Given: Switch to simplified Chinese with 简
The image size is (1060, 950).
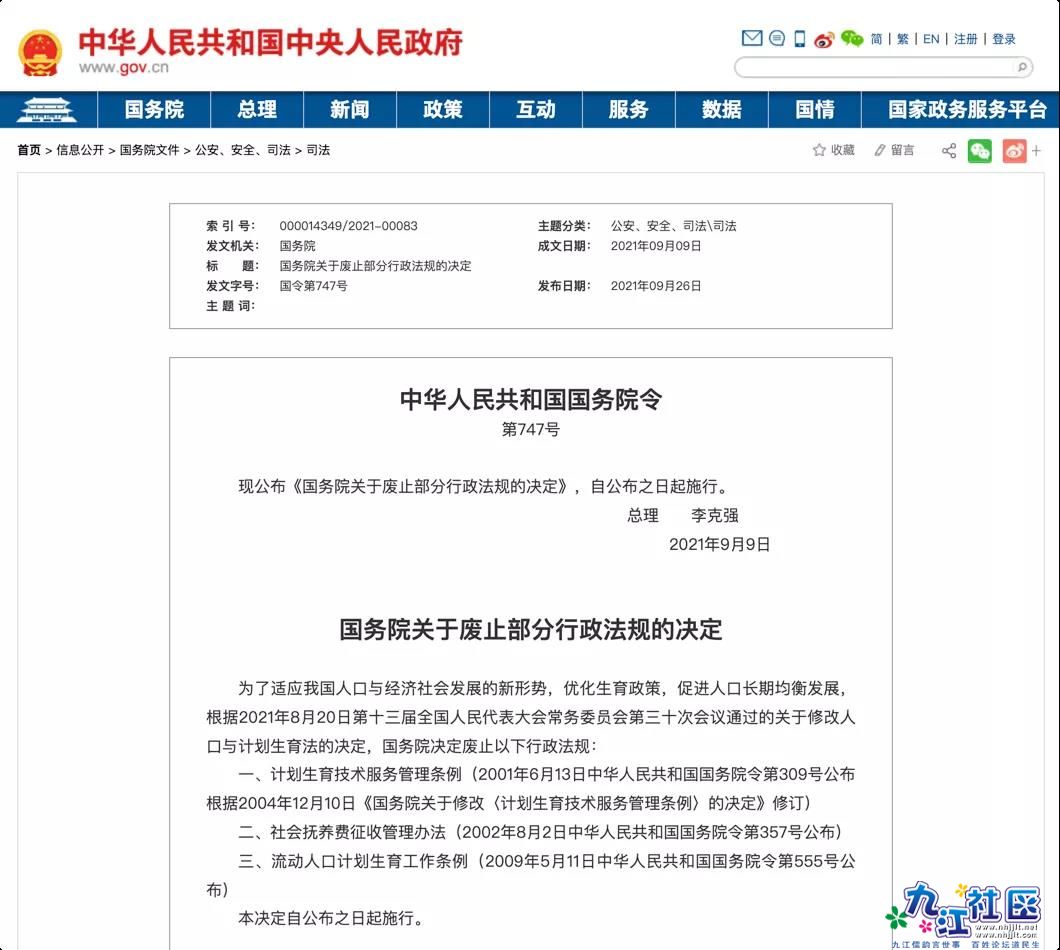Looking at the screenshot, I should 875,38.
